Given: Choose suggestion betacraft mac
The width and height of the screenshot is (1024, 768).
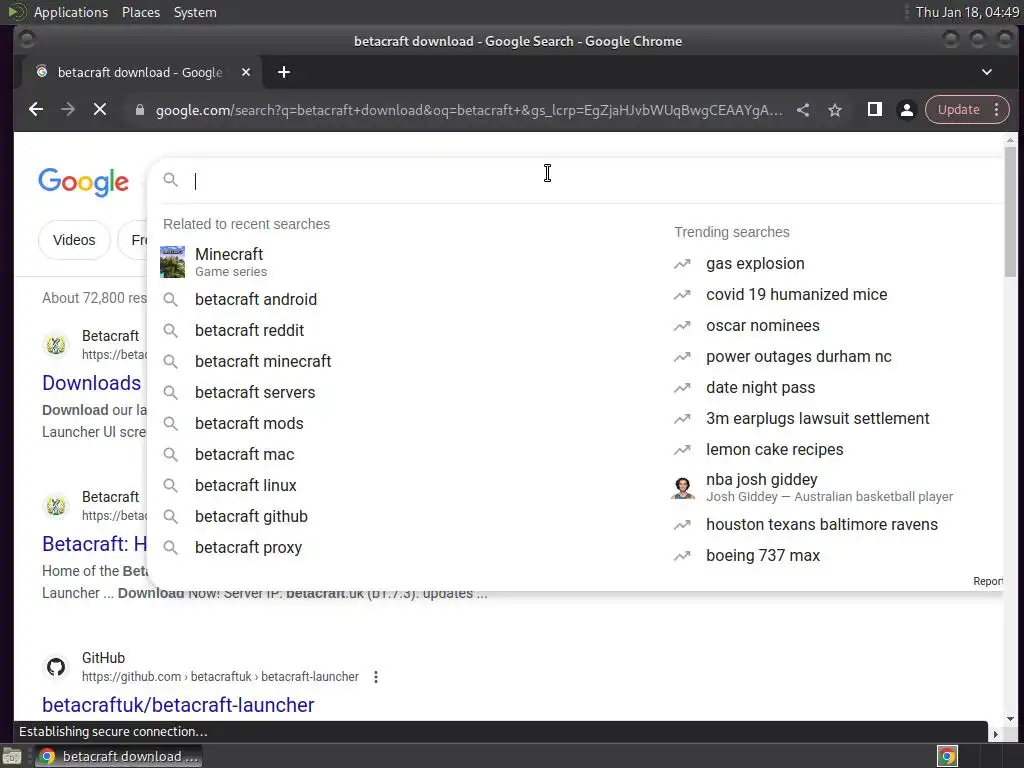Looking at the screenshot, I should pos(244,455).
